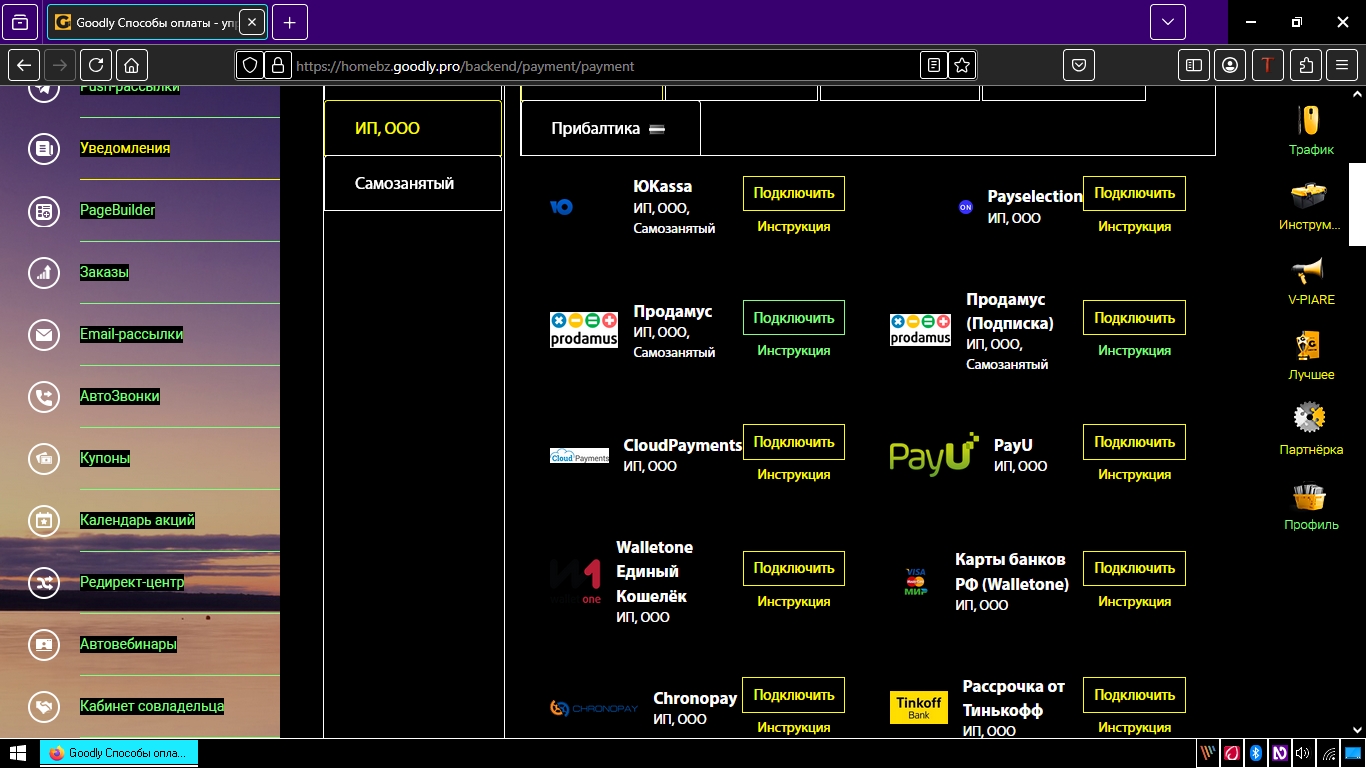Viewport: 1366px width, 768px height.
Task: Connect the CloudPayments method
Action: pos(794,442)
